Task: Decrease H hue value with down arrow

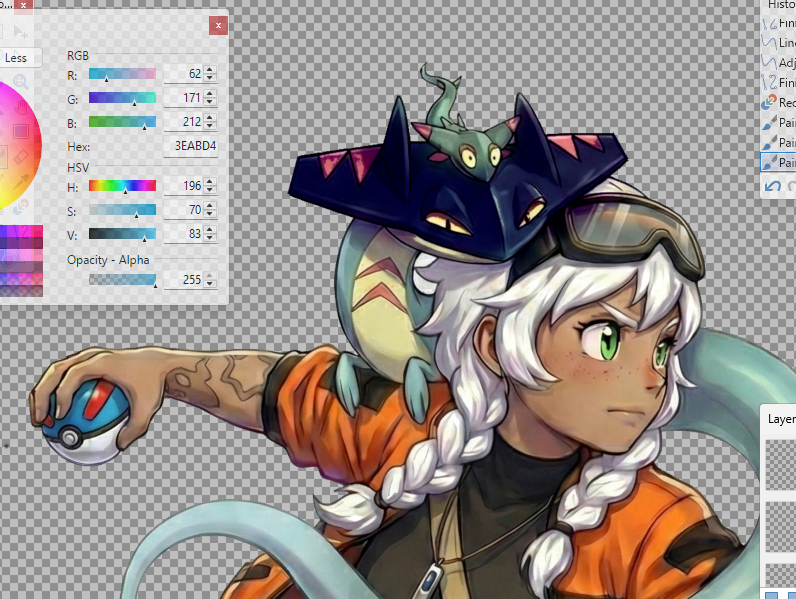Action: click(x=210, y=190)
